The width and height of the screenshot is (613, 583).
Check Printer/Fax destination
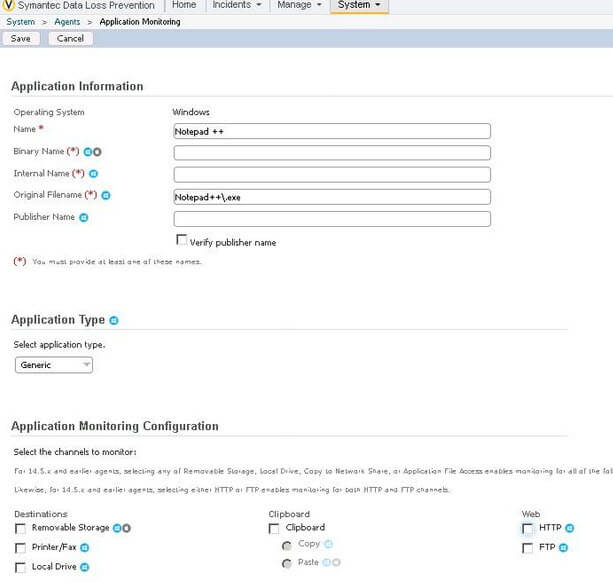tap(20, 548)
